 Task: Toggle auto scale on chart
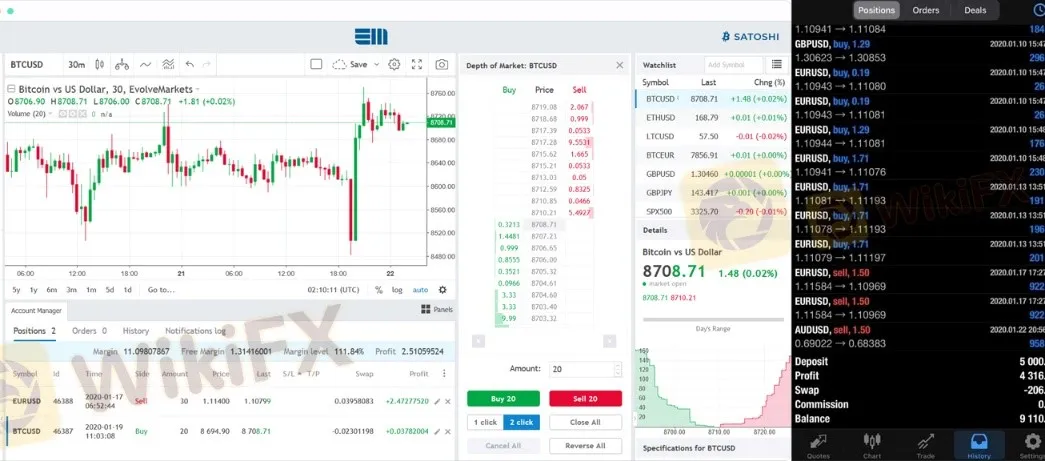pyautogui.click(x=421, y=290)
